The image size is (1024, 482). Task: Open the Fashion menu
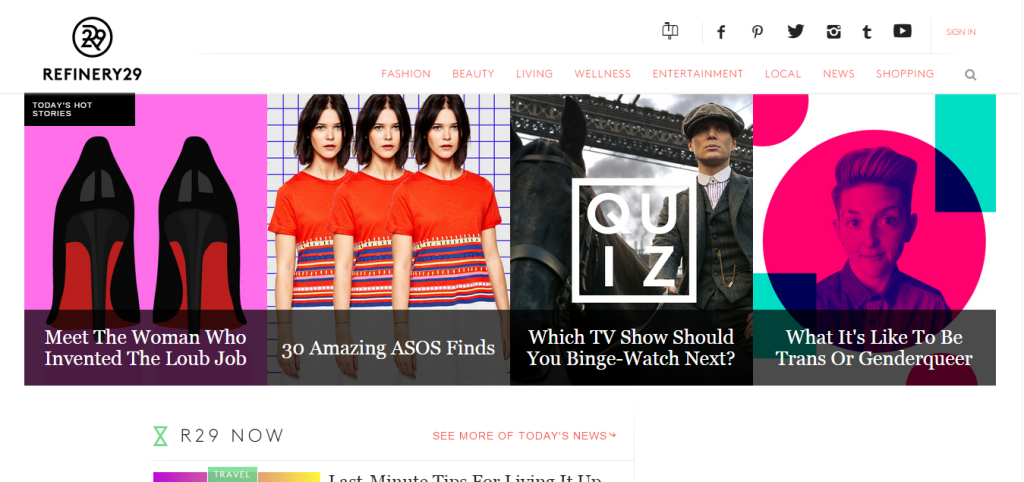pyautogui.click(x=406, y=74)
